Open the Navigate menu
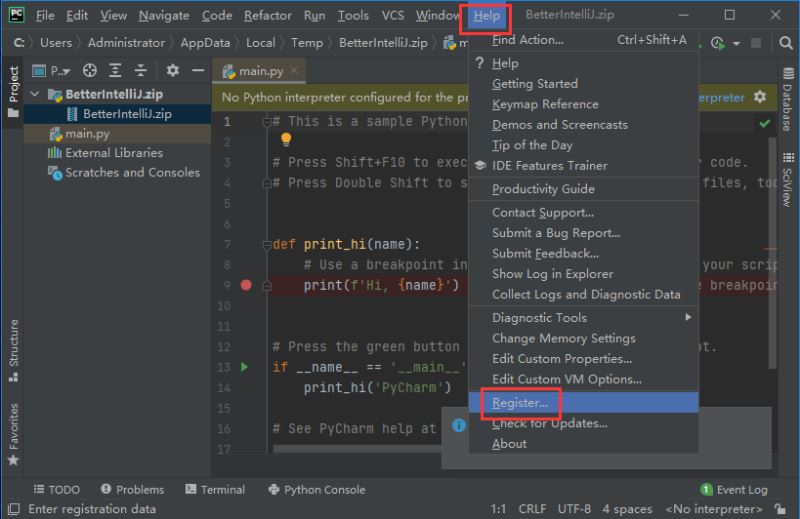Screen dimensions: 800x519 tap(164, 15)
